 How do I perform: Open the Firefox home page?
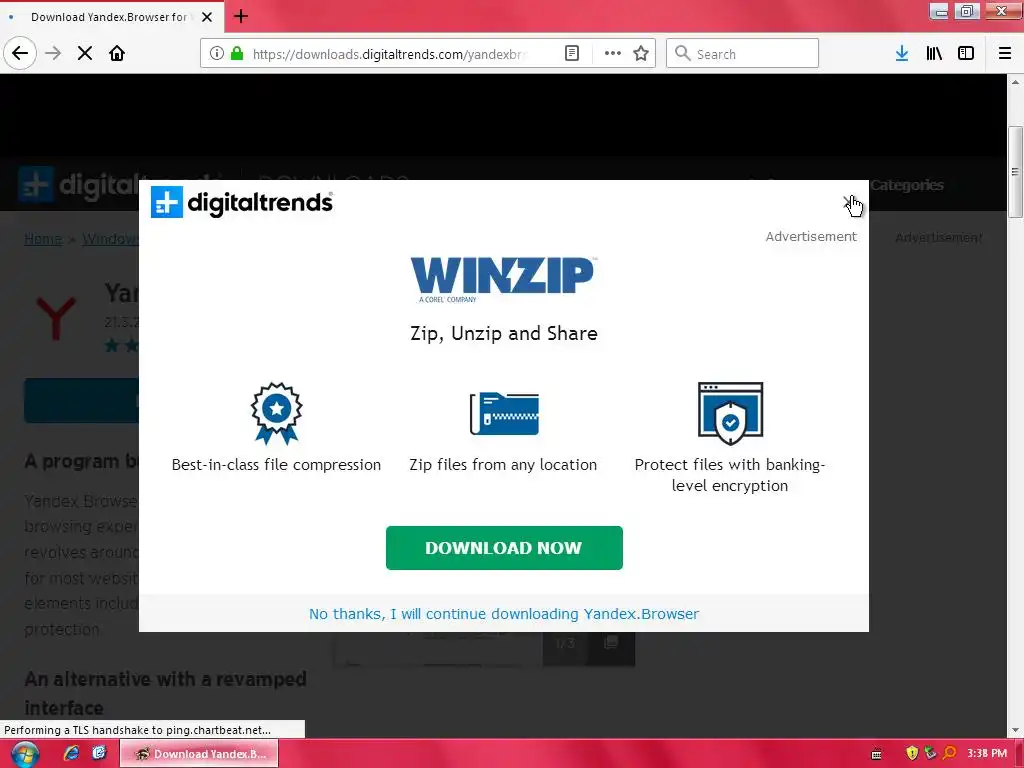tap(117, 54)
